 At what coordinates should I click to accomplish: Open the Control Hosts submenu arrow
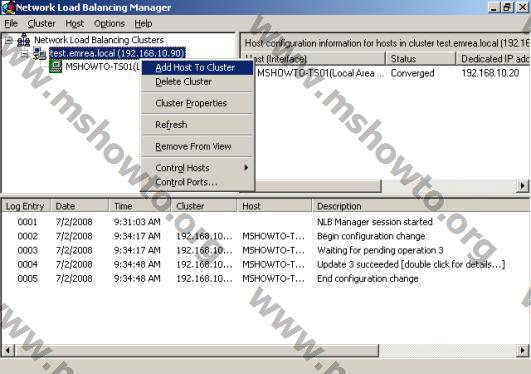[x=246, y=167]
